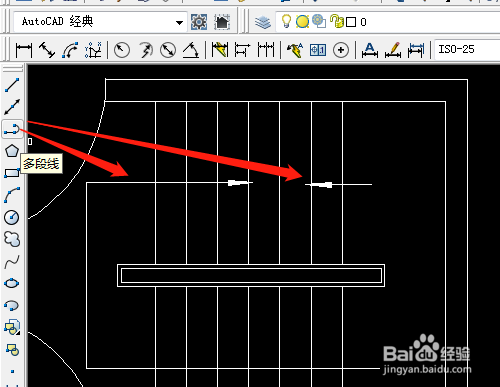Viewport: 500px width, 387px height.
Task: Select the Arc draw tool
Action: 12,195
